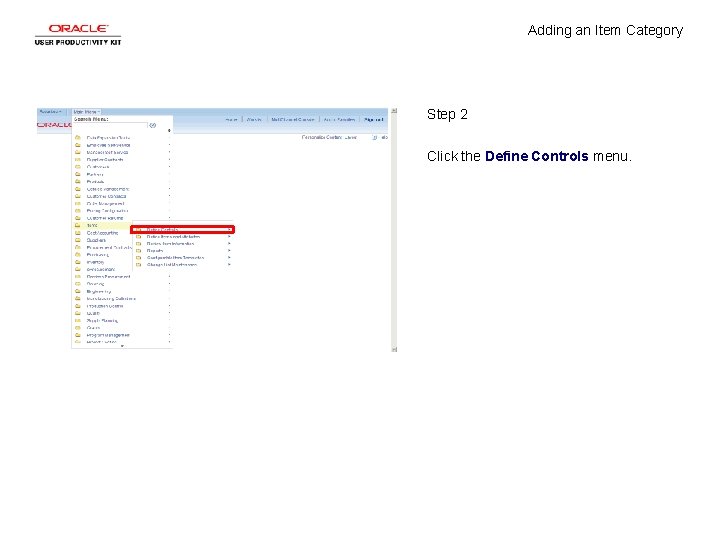This screenshot has width=720, height=540.
Task: Click Add to Favorites link
Action: pos(339,120)
